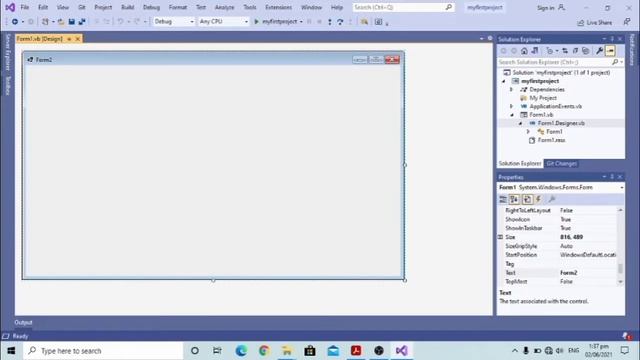Screen dimensions: 640x360
Task: Switch Properties to Alphabetical view
Action: pos(514,199)
